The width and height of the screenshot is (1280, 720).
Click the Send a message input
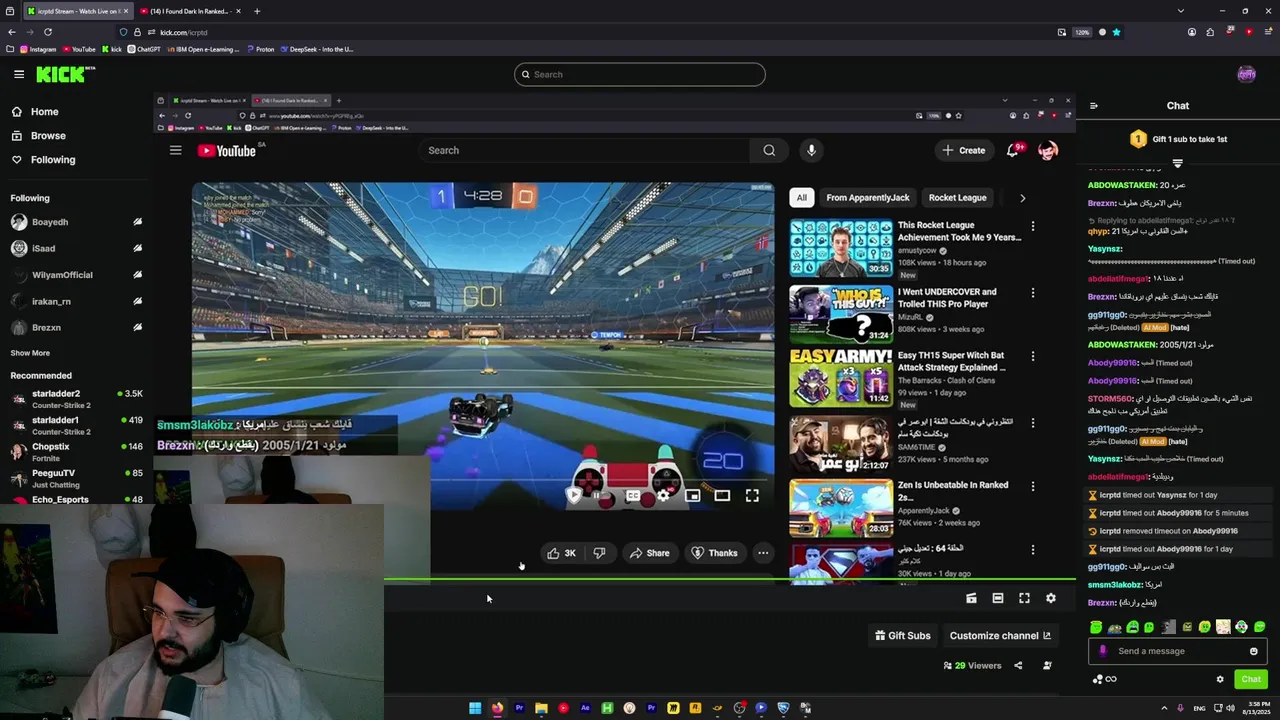(1177, 651)
